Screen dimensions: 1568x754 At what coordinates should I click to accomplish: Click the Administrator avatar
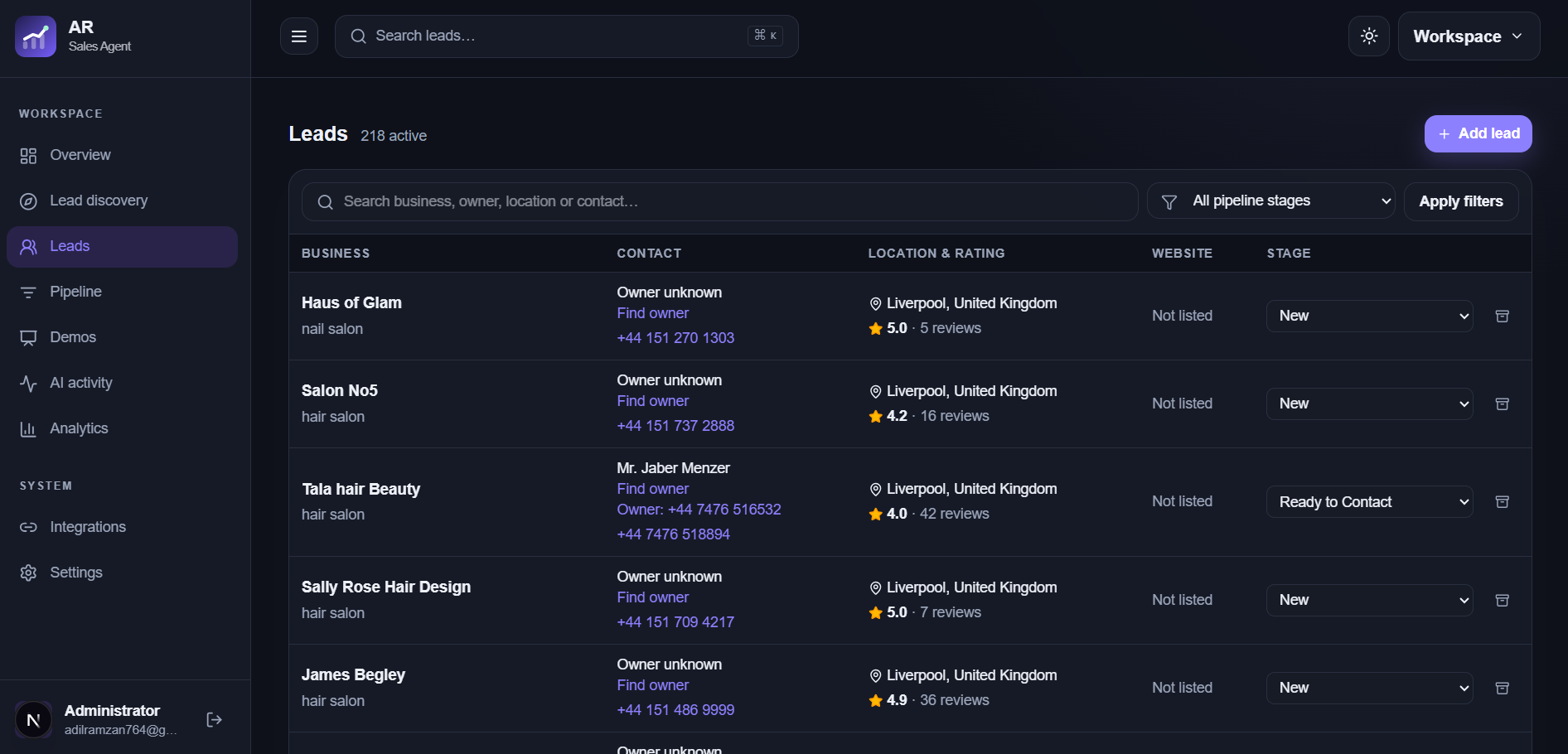34,720
